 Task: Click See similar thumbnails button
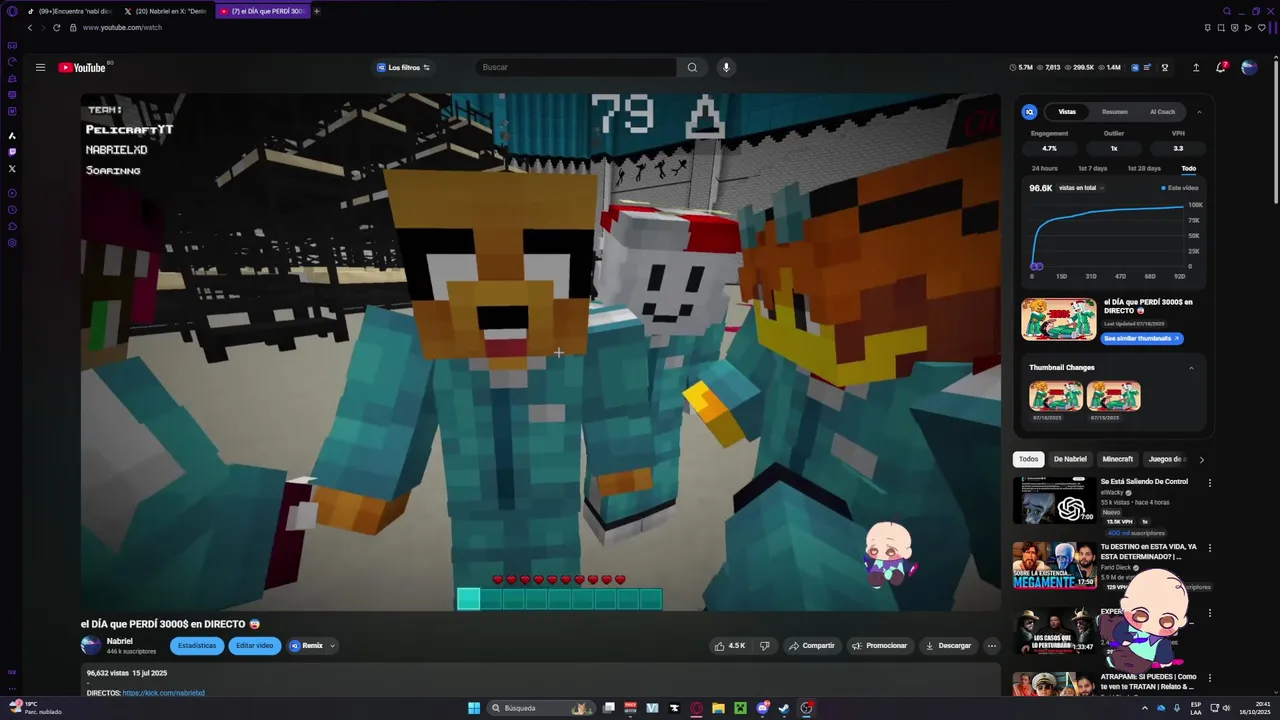1143,339
